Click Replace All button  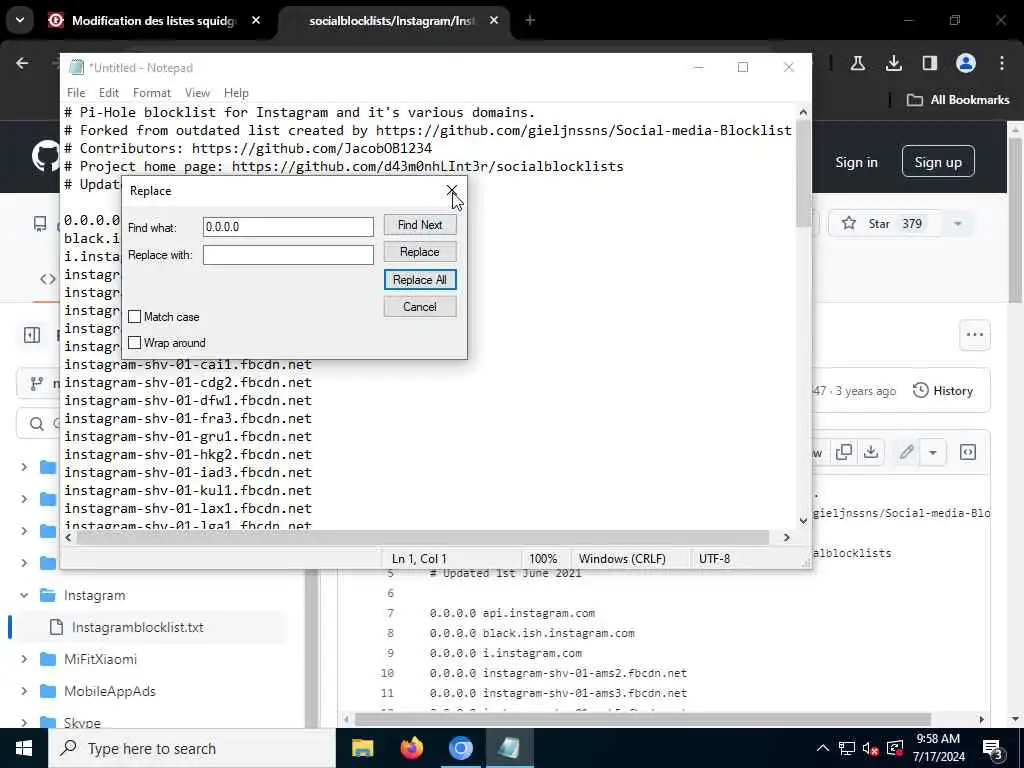[420, 280]
